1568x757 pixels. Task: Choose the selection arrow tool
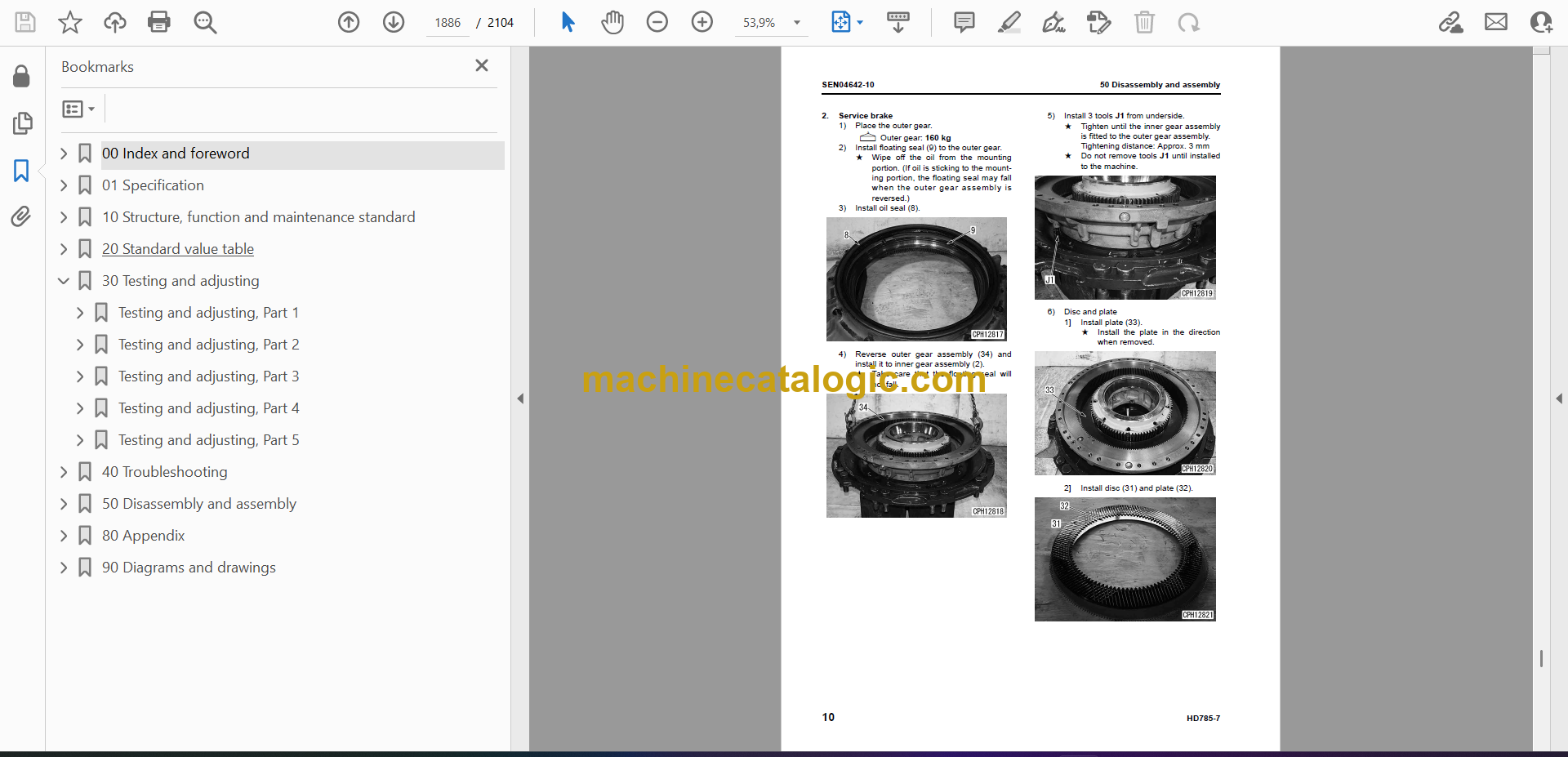click(x=568, y=22)
